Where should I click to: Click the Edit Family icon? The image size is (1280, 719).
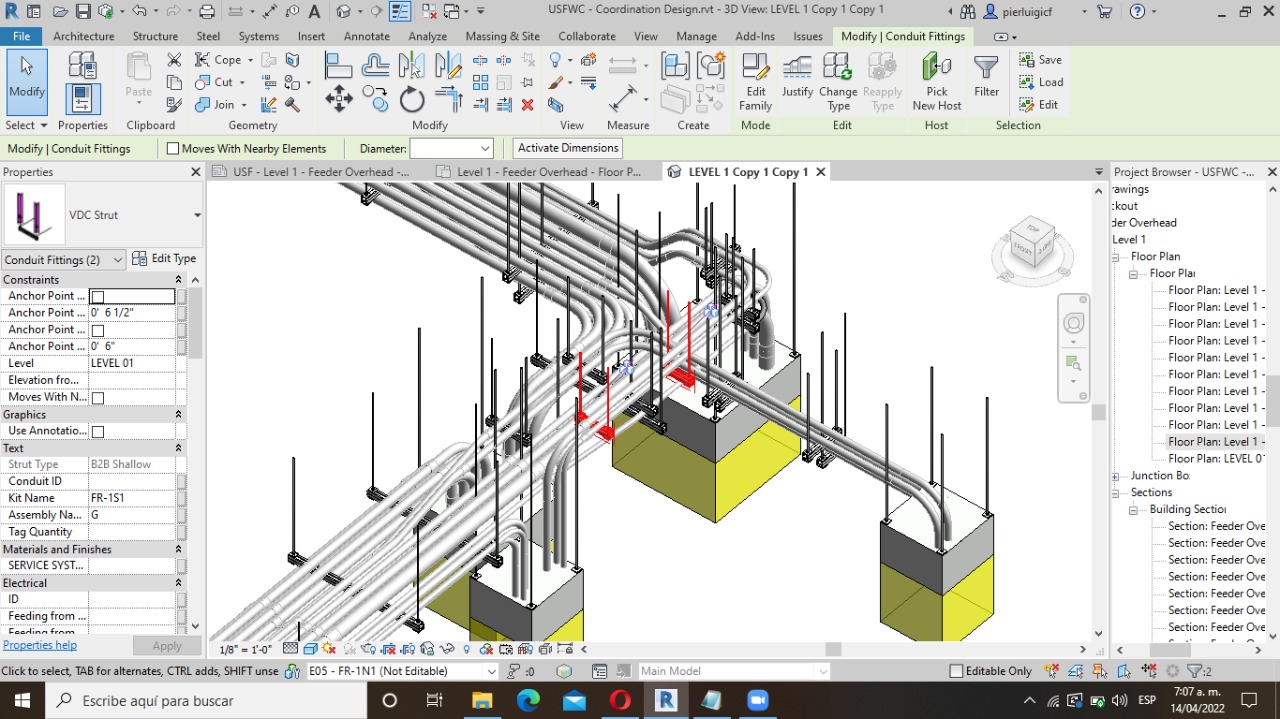coord(755,80)
